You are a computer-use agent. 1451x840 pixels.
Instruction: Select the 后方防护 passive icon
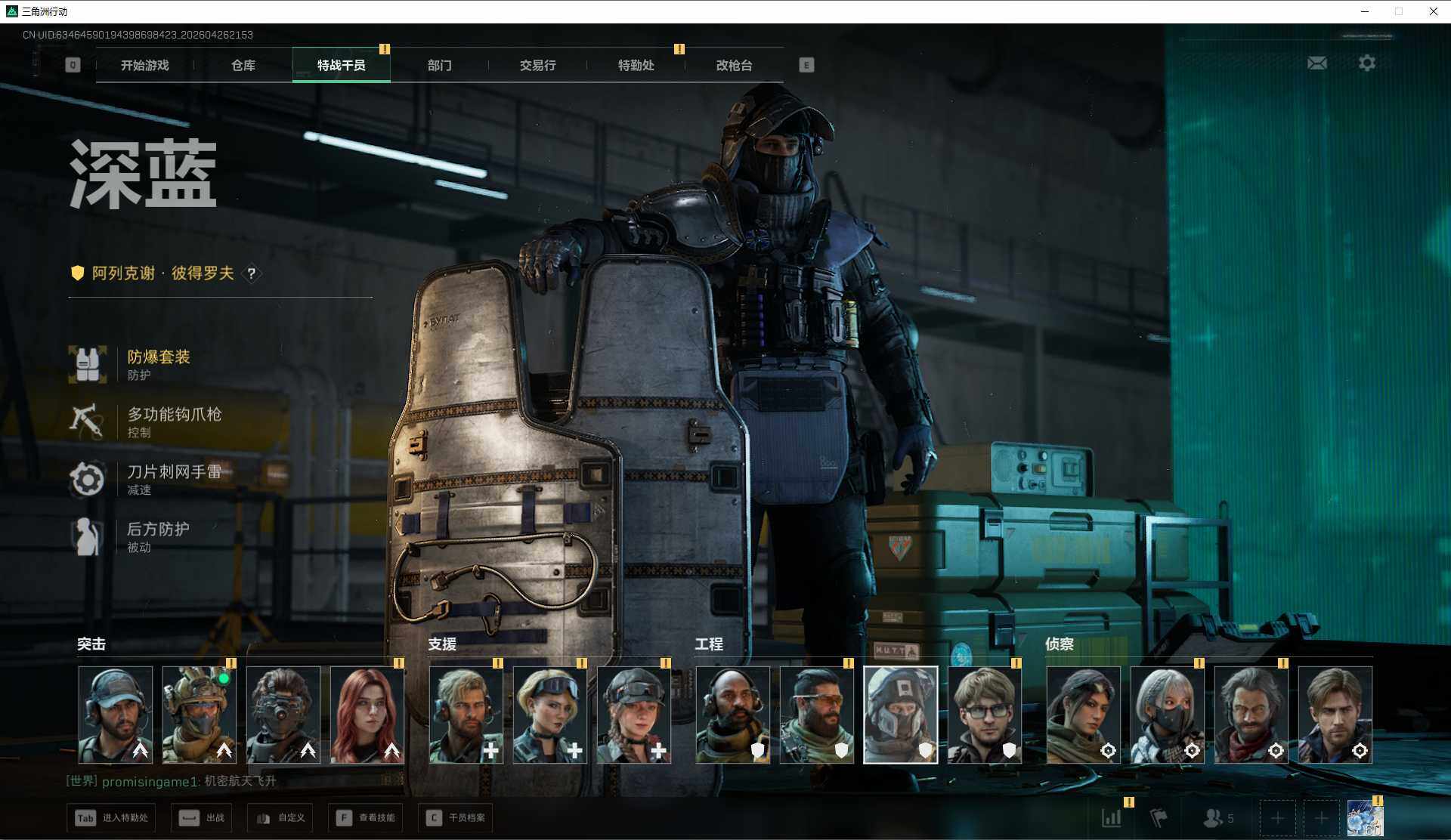point(88,536)
